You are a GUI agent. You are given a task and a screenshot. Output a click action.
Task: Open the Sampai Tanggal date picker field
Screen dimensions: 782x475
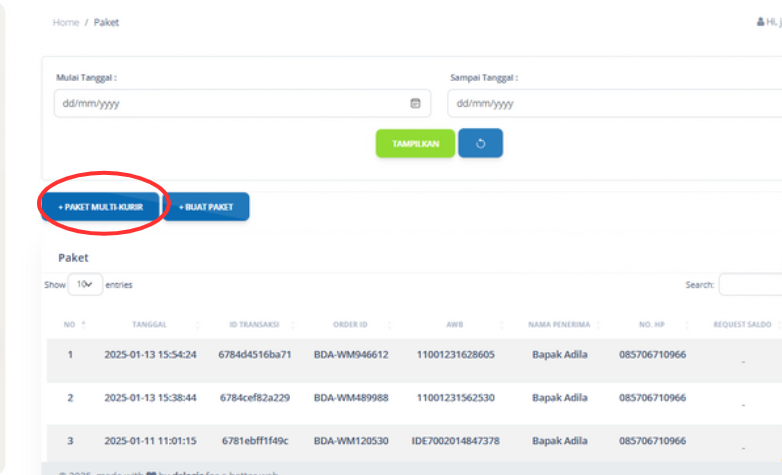(610, 103)
